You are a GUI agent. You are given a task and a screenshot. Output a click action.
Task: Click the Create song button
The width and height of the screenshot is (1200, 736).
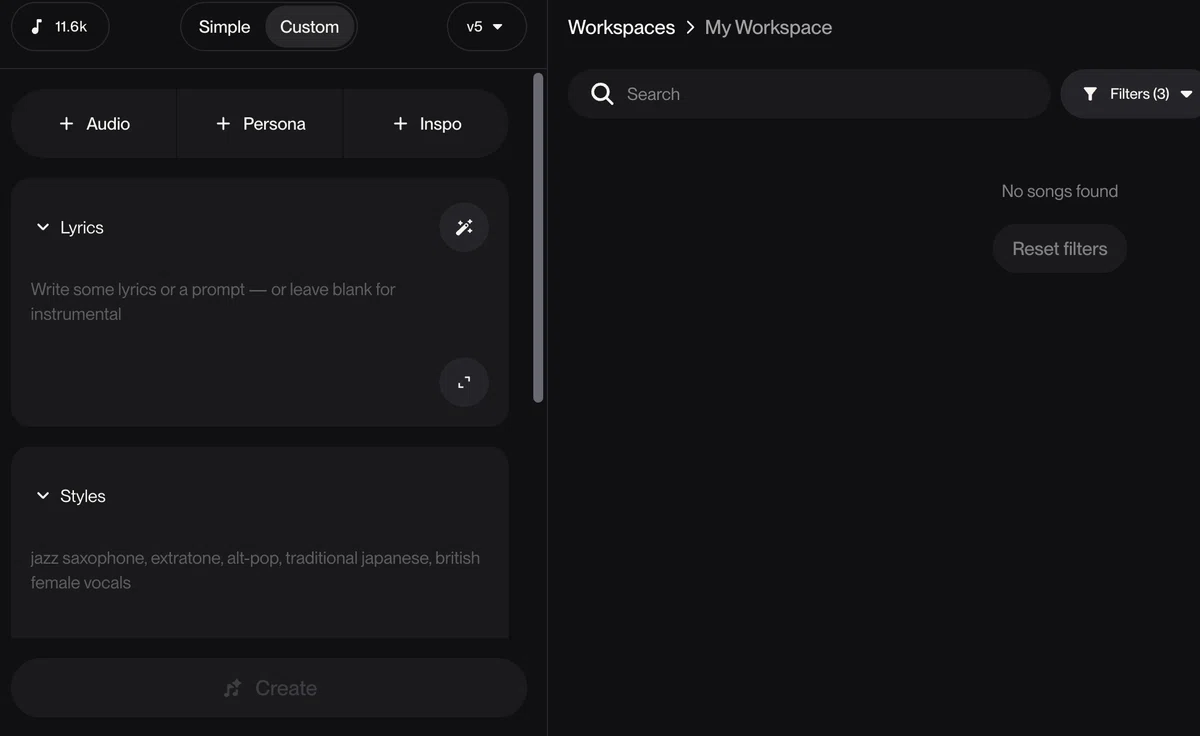[269, 688]
